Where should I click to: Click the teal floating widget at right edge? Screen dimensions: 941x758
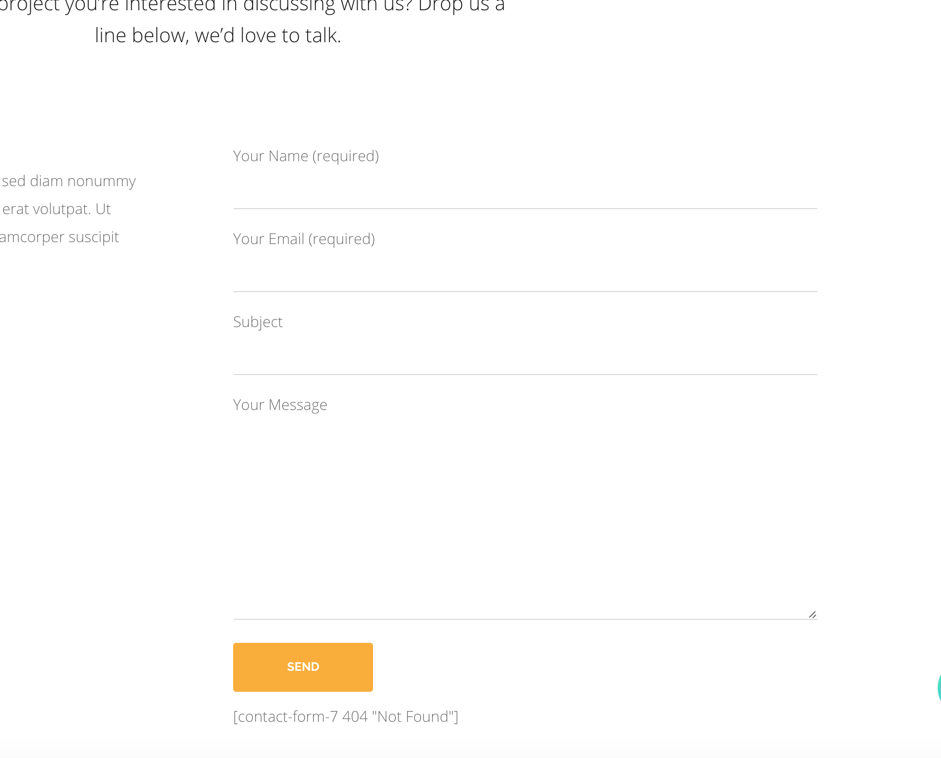938,688
